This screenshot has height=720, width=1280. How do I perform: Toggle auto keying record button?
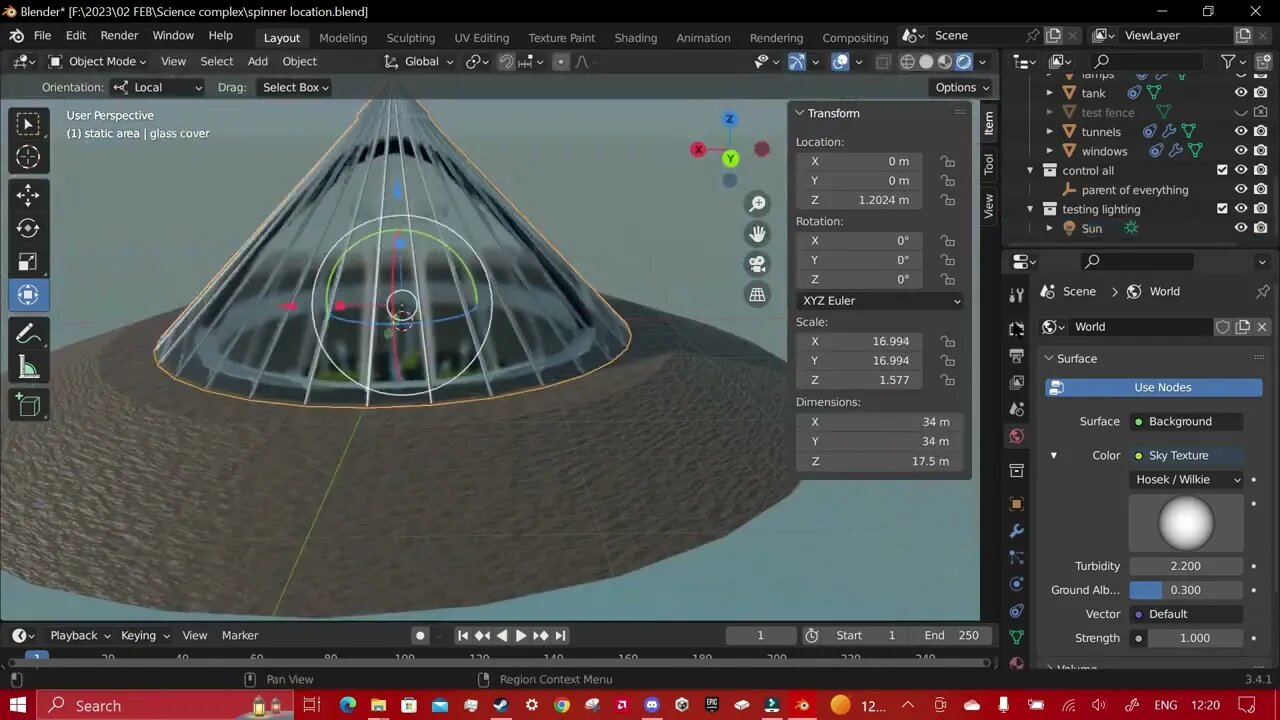click(420, 635)
